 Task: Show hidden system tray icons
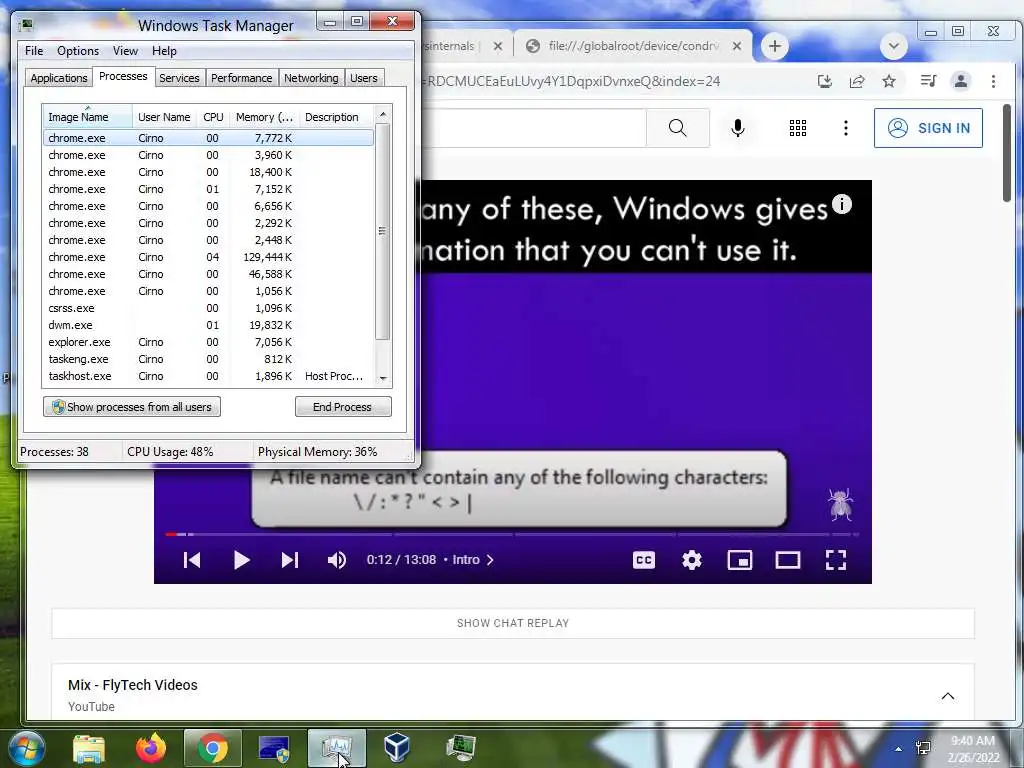[899, 749]
